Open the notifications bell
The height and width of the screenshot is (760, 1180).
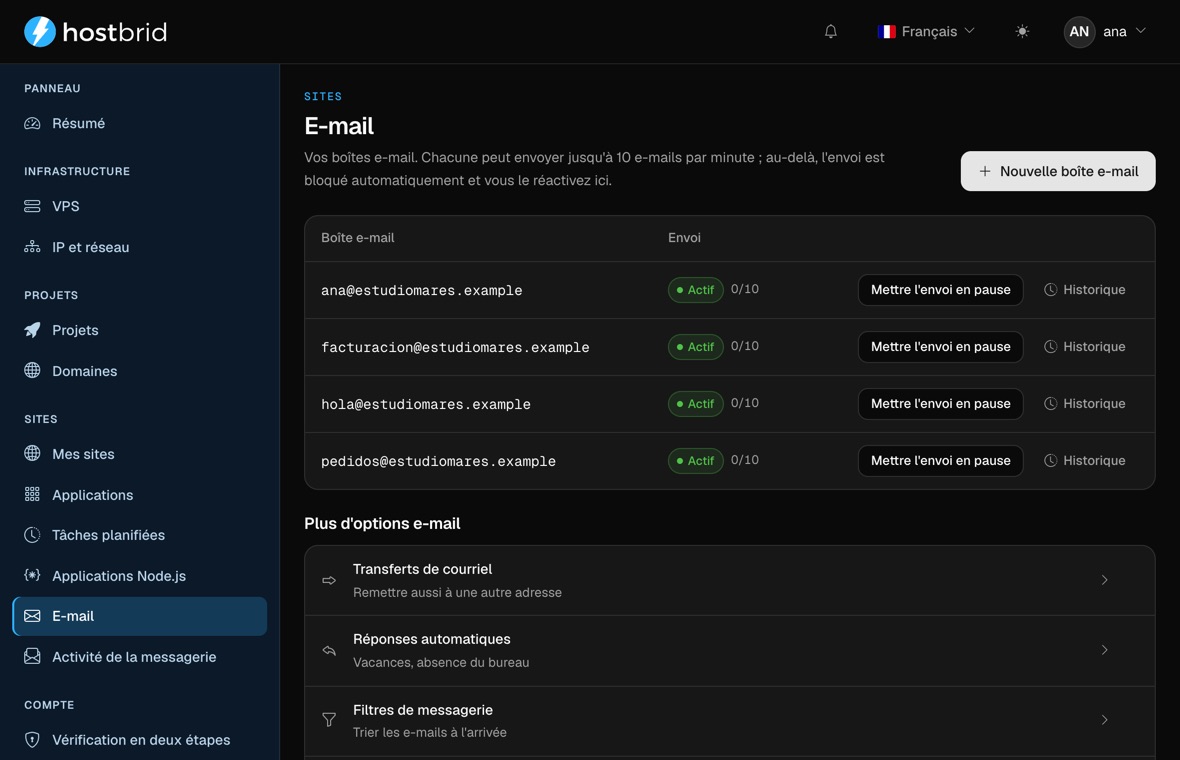pyautogui.click(x=831, y=32)
